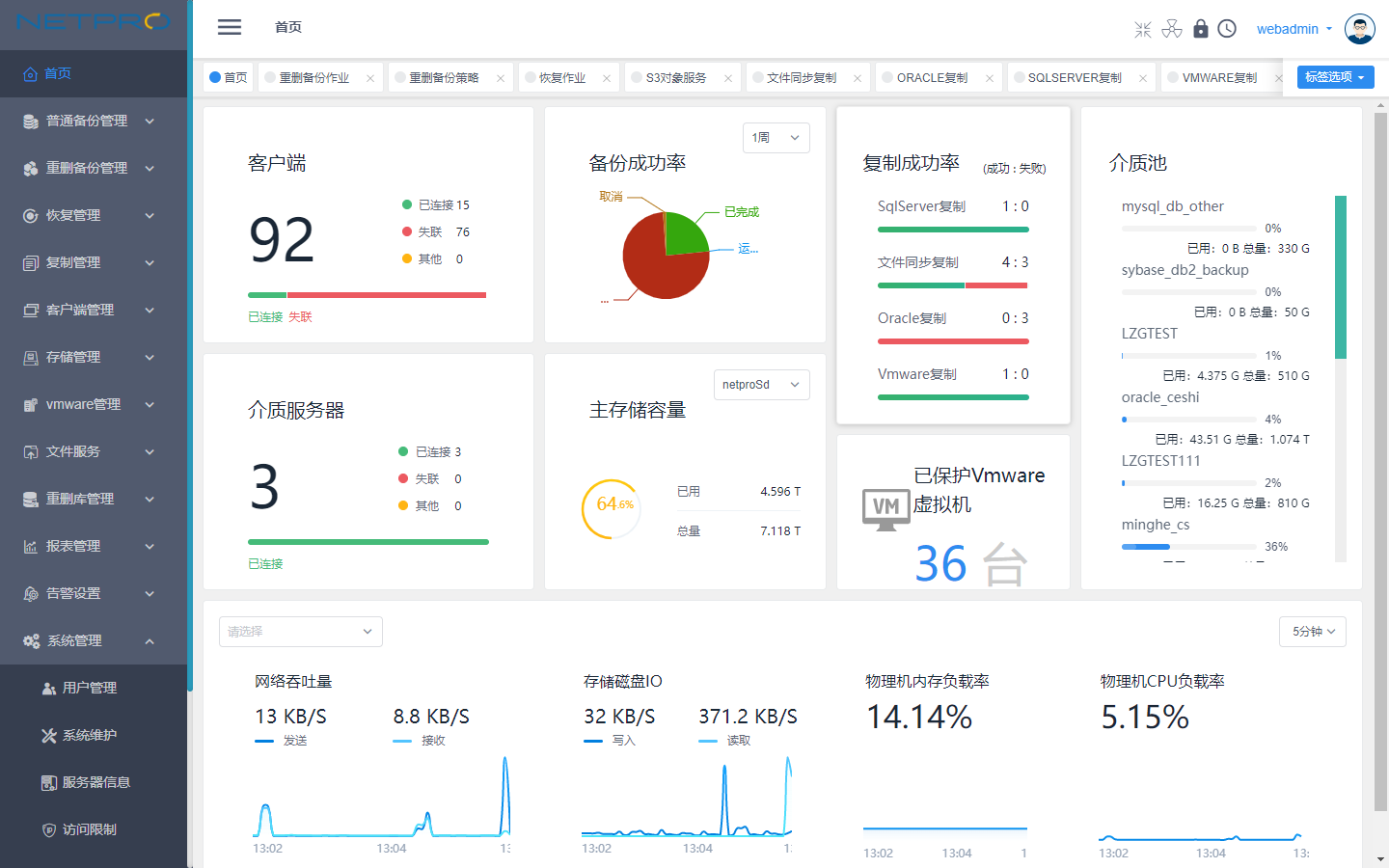Click the 复制管理 sidebar icon

(x=31, y=262)
